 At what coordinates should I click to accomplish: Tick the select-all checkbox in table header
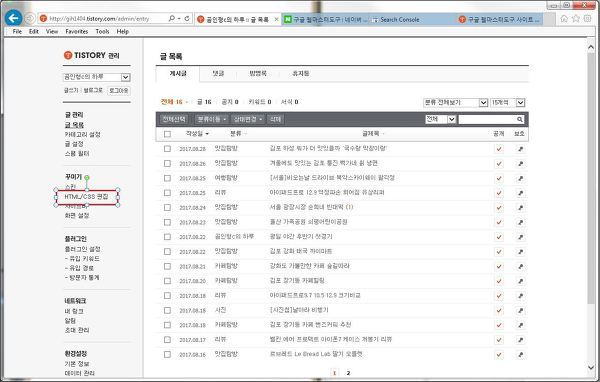pyautogui.click(x=167, y=134)
